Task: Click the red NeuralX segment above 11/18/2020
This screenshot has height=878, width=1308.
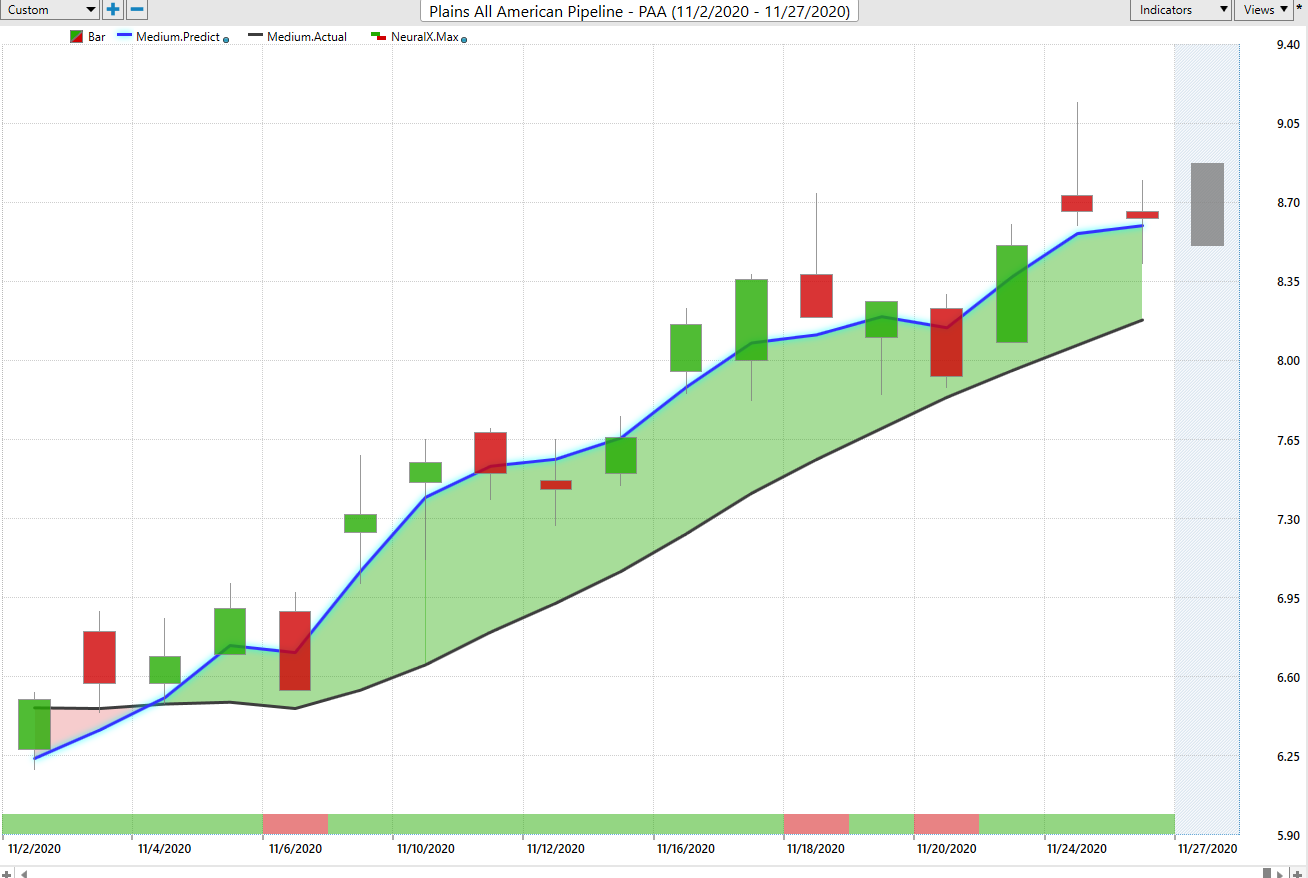Action: point(816,824)
